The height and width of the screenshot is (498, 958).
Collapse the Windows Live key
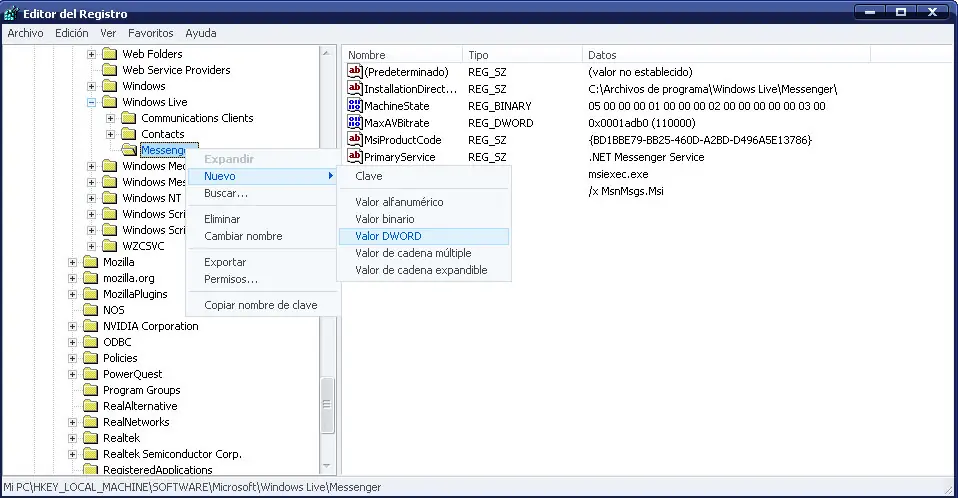91,102
